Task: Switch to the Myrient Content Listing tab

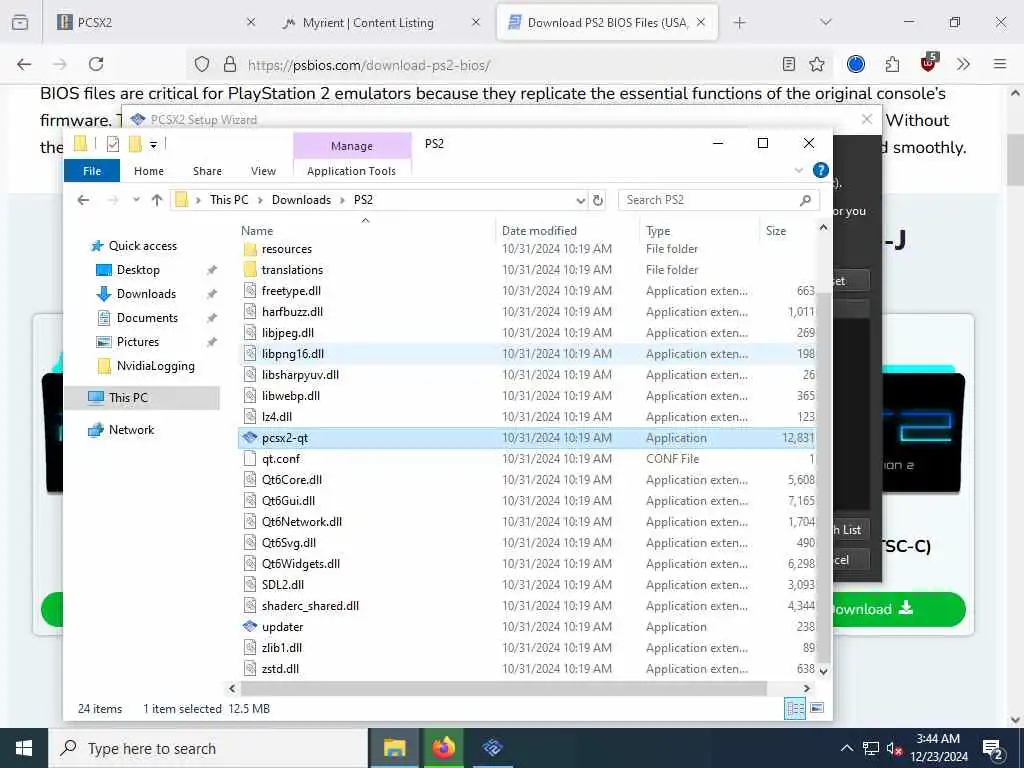Action: [x=381, y=23]
